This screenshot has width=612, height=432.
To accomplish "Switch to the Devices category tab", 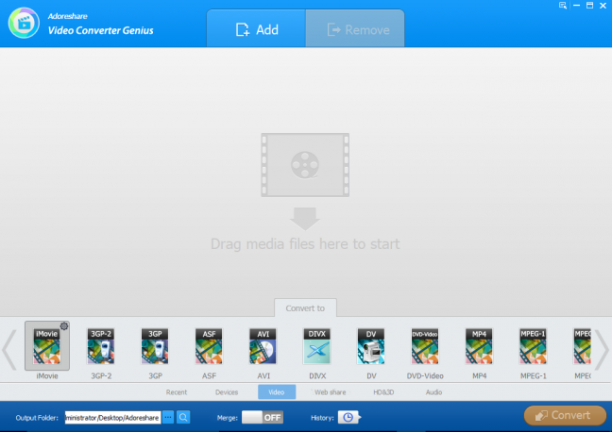I will coord(226,392).
